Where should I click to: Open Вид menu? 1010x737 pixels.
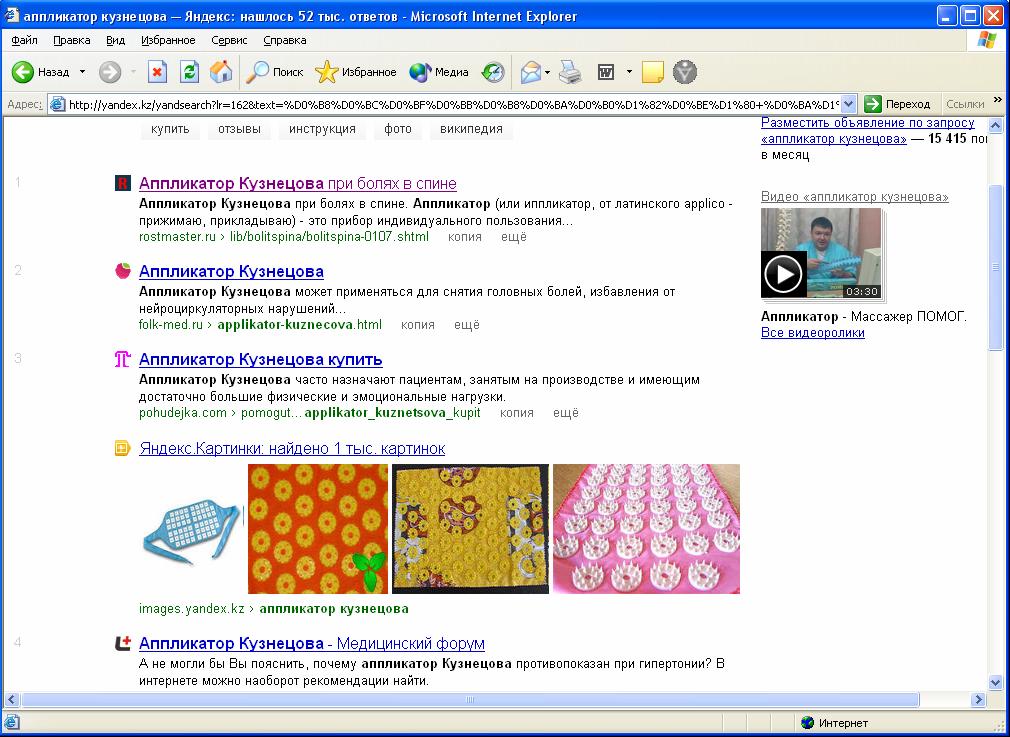[115, 40]
